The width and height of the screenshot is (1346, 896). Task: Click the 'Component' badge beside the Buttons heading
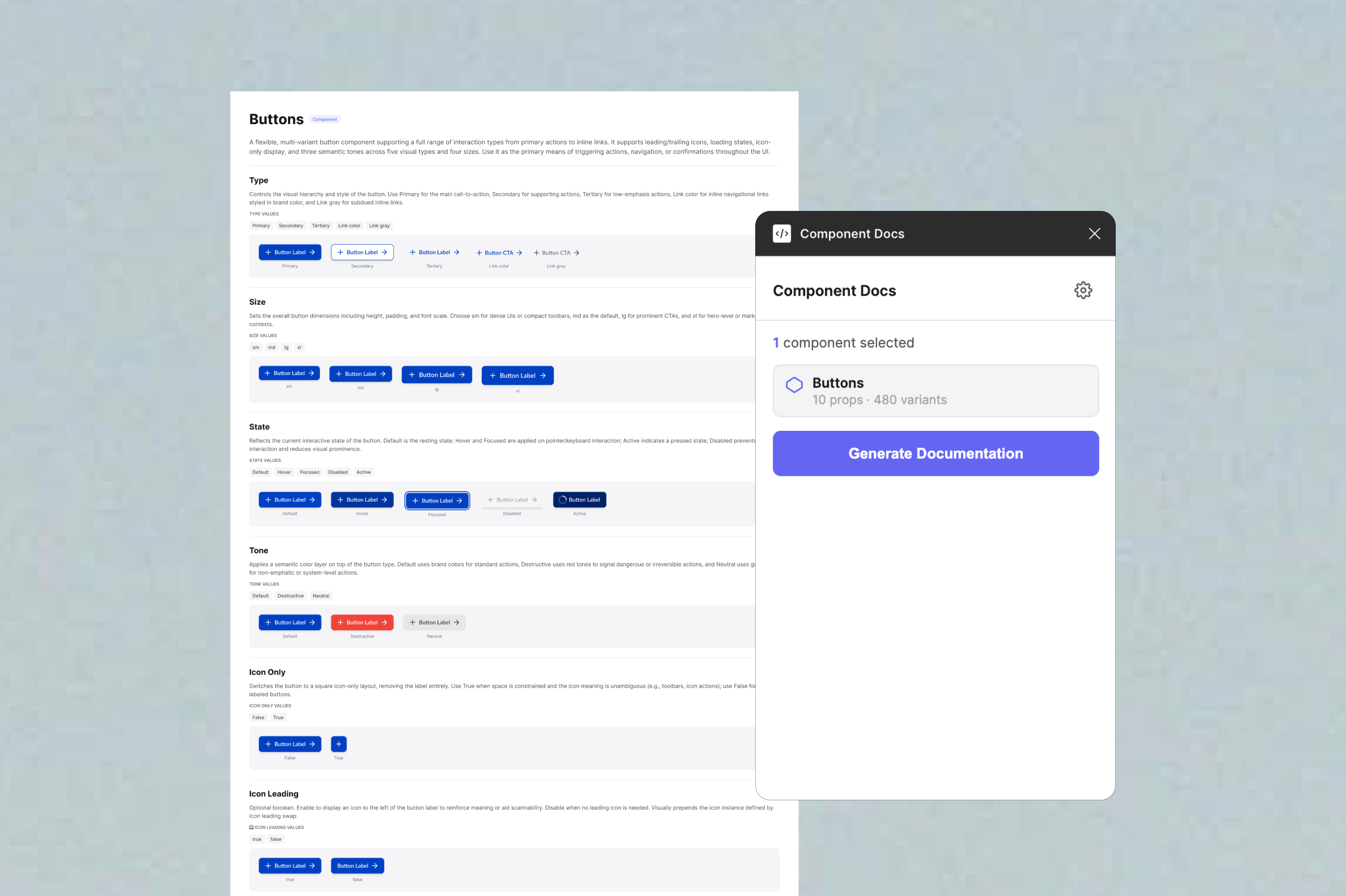pyautogui.click(x=325, y=119)
